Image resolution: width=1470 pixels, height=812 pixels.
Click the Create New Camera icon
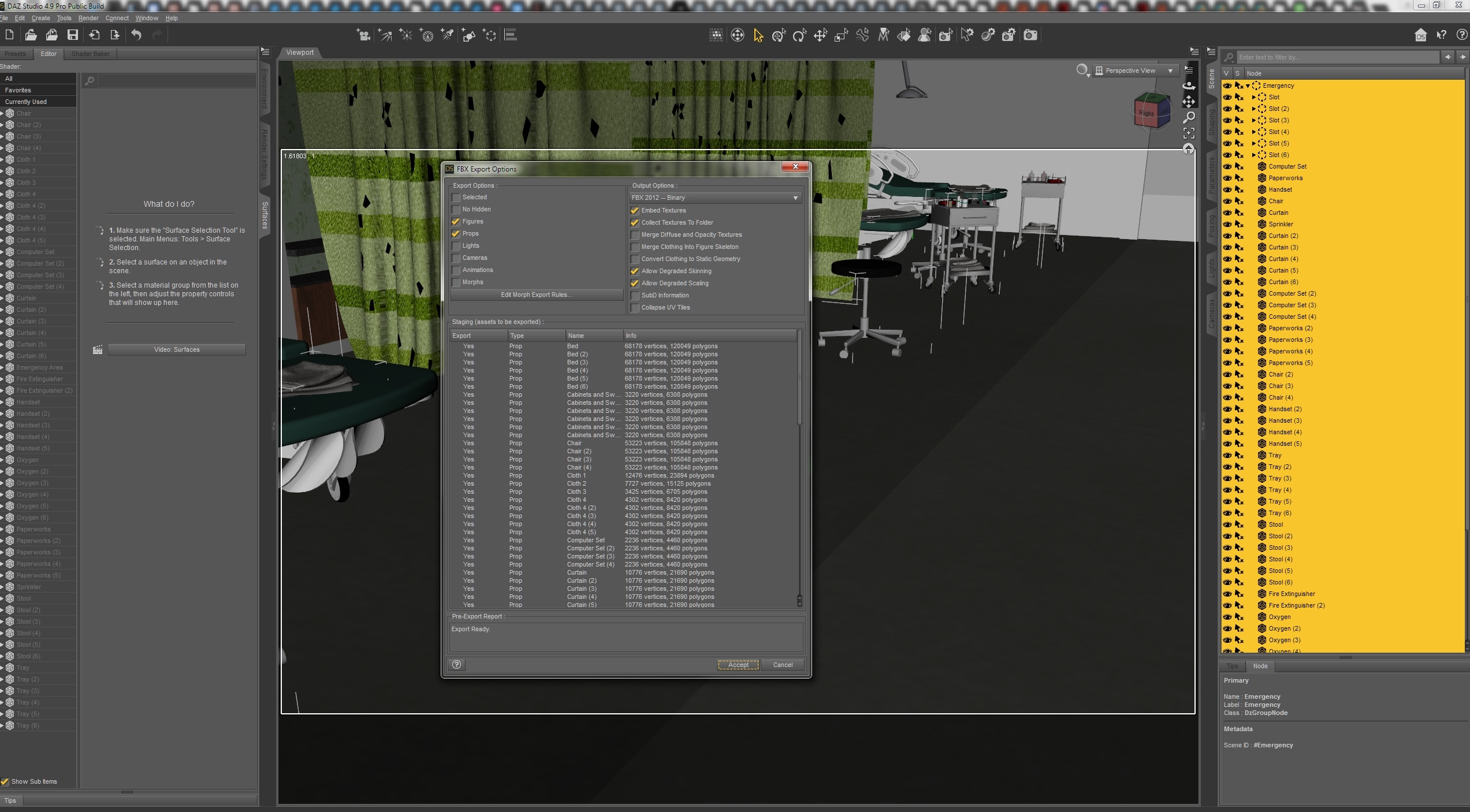coord(363,36)
